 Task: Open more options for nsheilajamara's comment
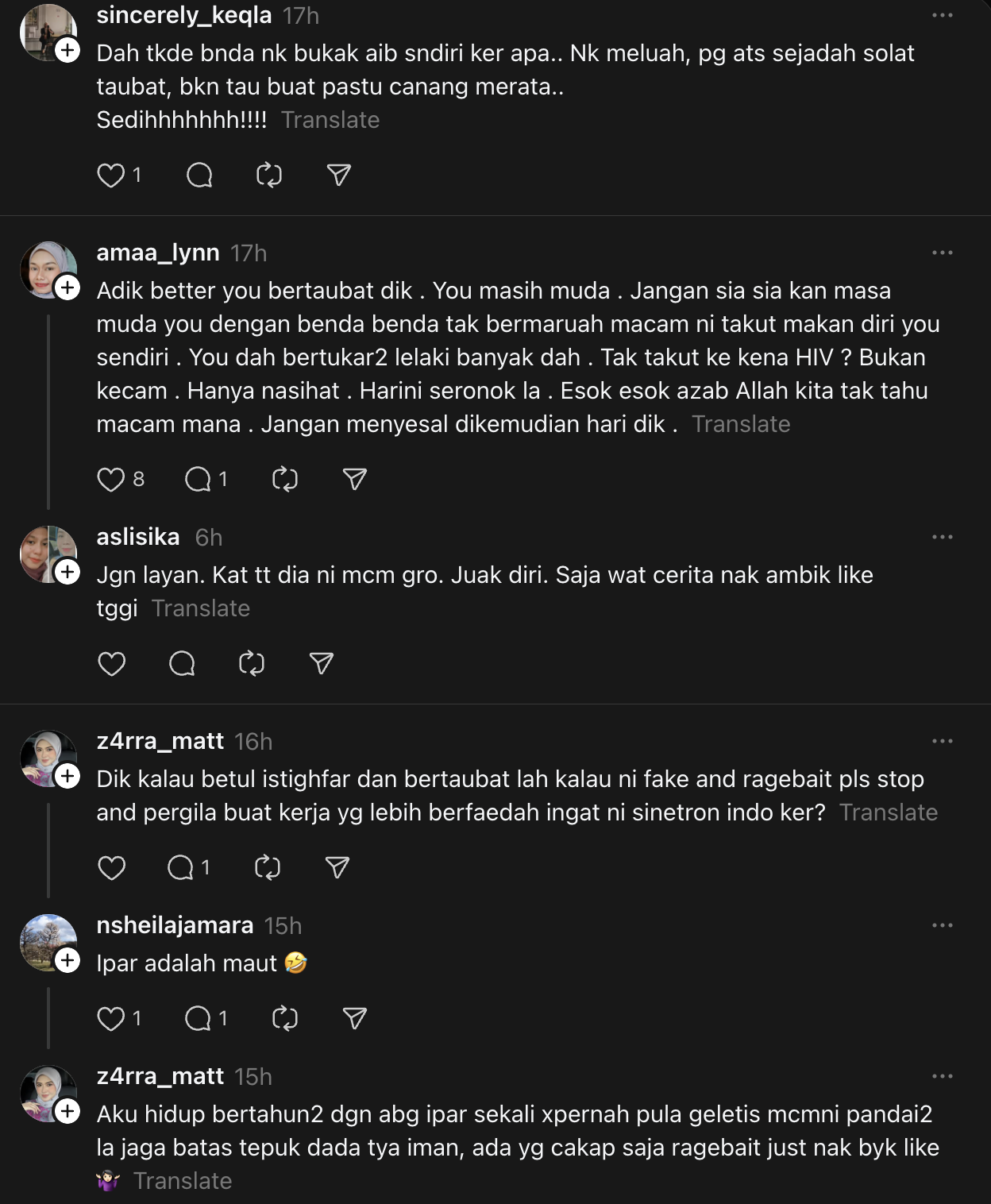pos(942,925)
